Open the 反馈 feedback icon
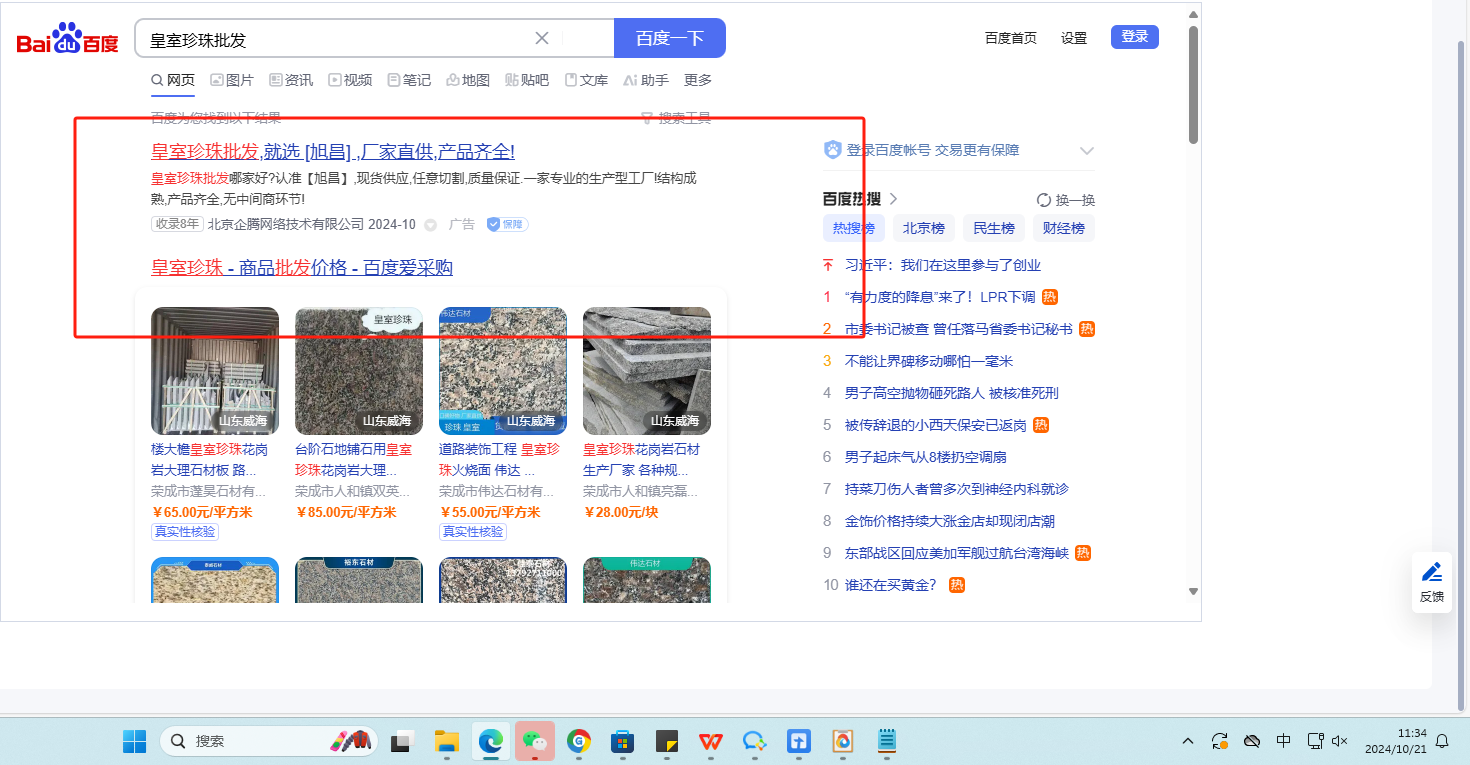Screen dimensions: 1470x765 coord(1431,581)
